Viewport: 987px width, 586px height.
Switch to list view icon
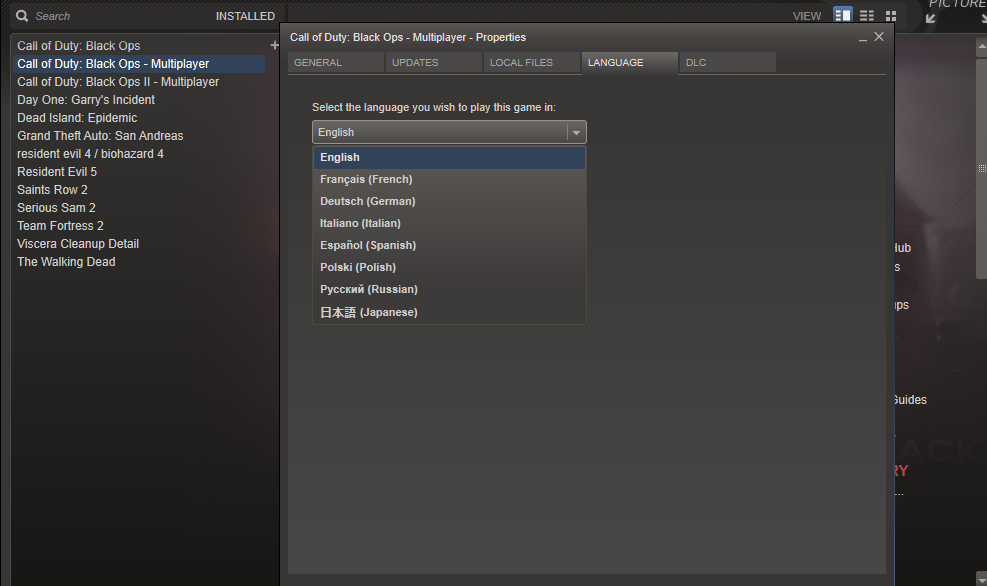click(867, 16)
